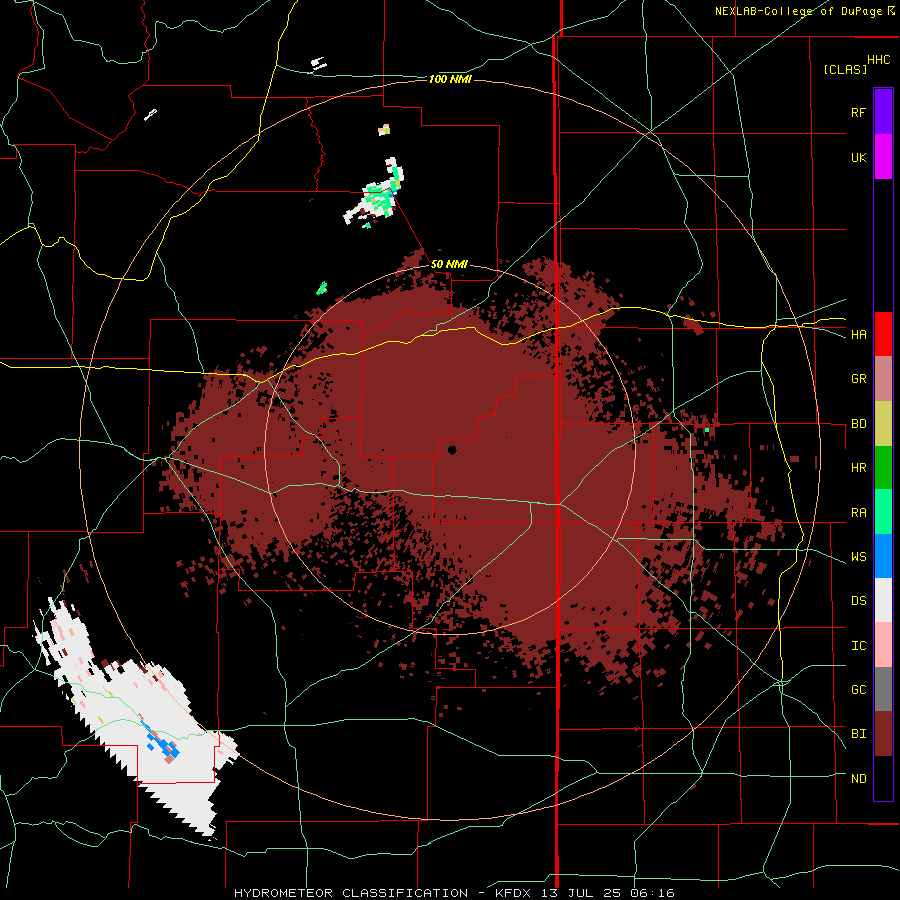Click the blue wet snow pixels in southwest echo
The height and width of the screenshot is (900, 900).
(162, 743)
